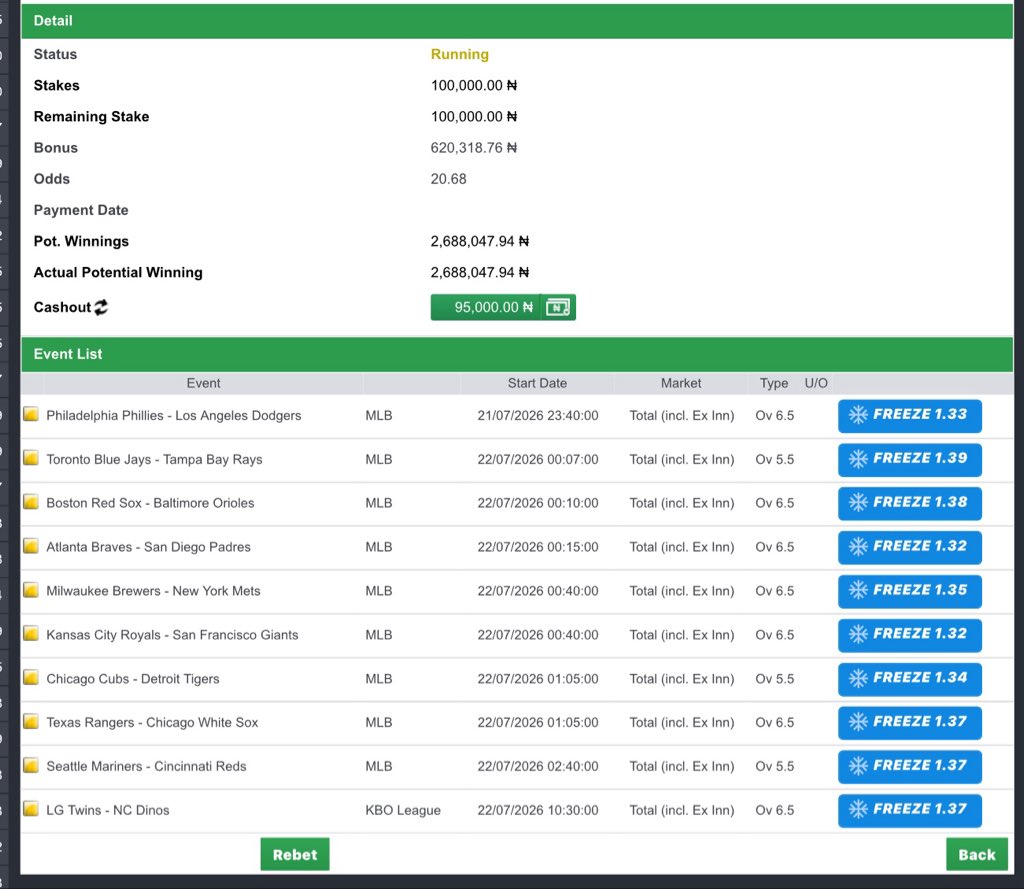Click Texas Rangers - Chicago White Sox event
This screenshot has width=1024, height=889.
[x=152, y=722]
